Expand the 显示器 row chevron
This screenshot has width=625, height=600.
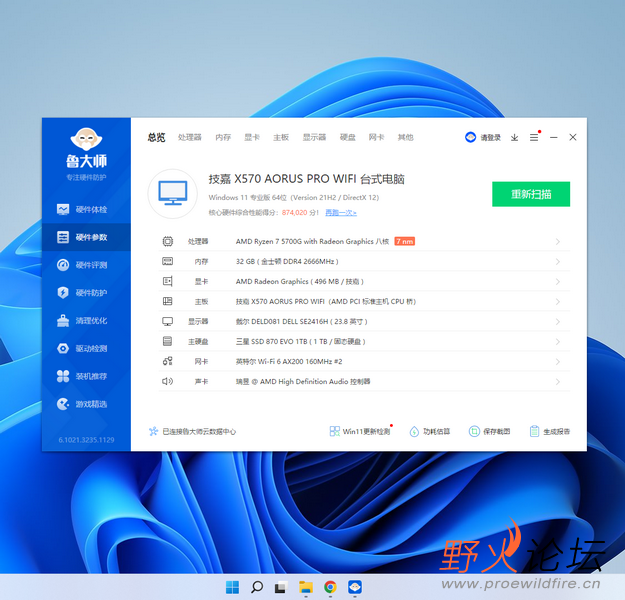[x=558, y=322]
